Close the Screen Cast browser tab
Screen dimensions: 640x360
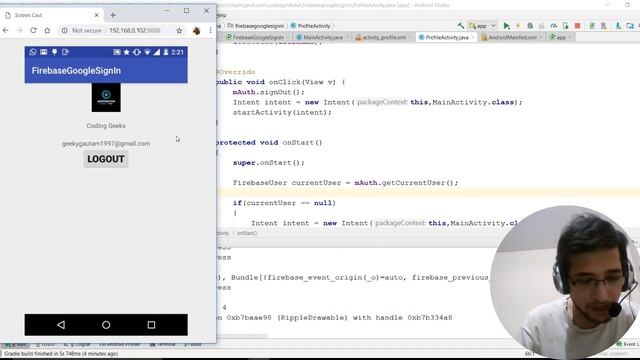pyautogui.click(x=97, y=15)
